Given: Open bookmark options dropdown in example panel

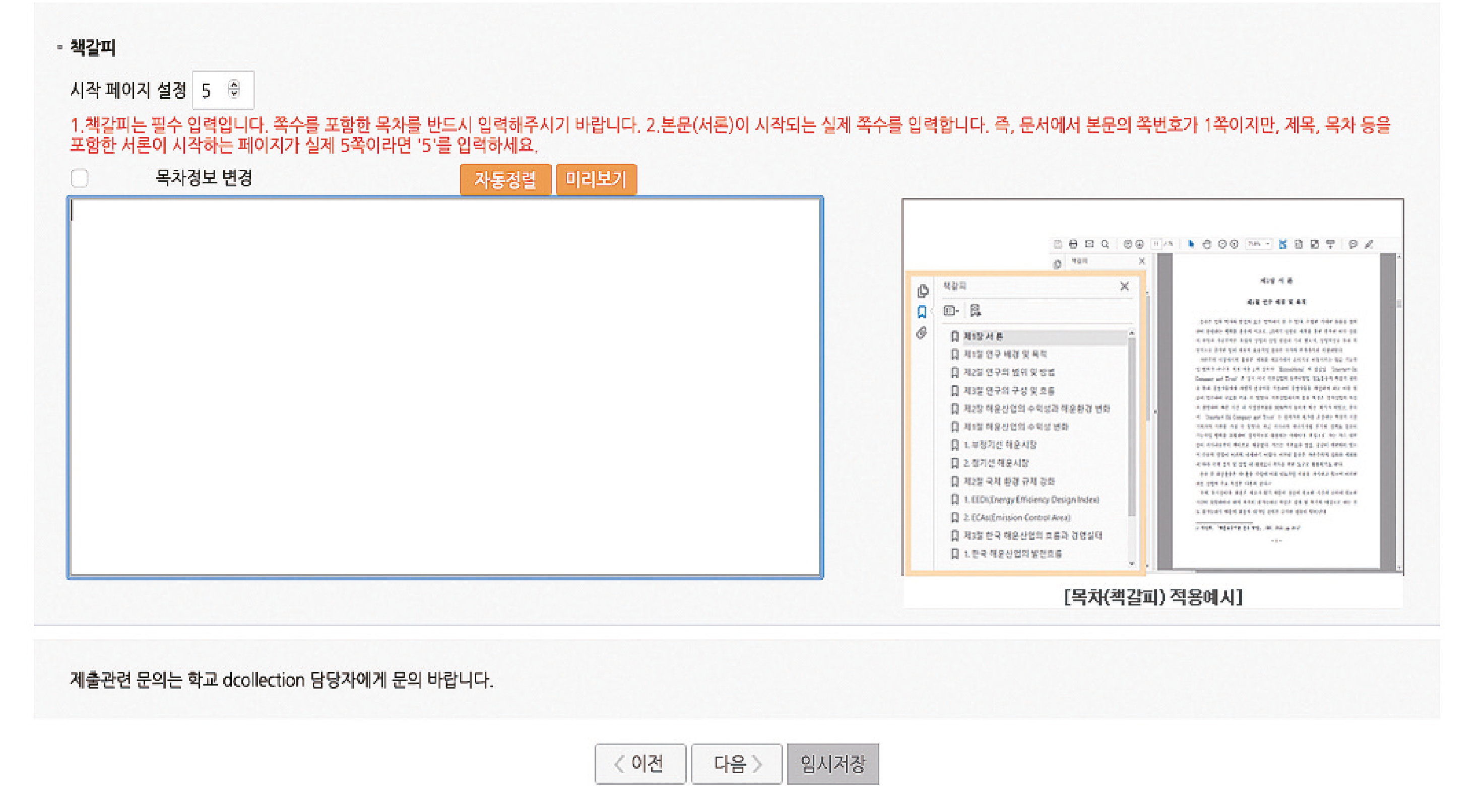Looking at the screenshot, I should point(951,311).
